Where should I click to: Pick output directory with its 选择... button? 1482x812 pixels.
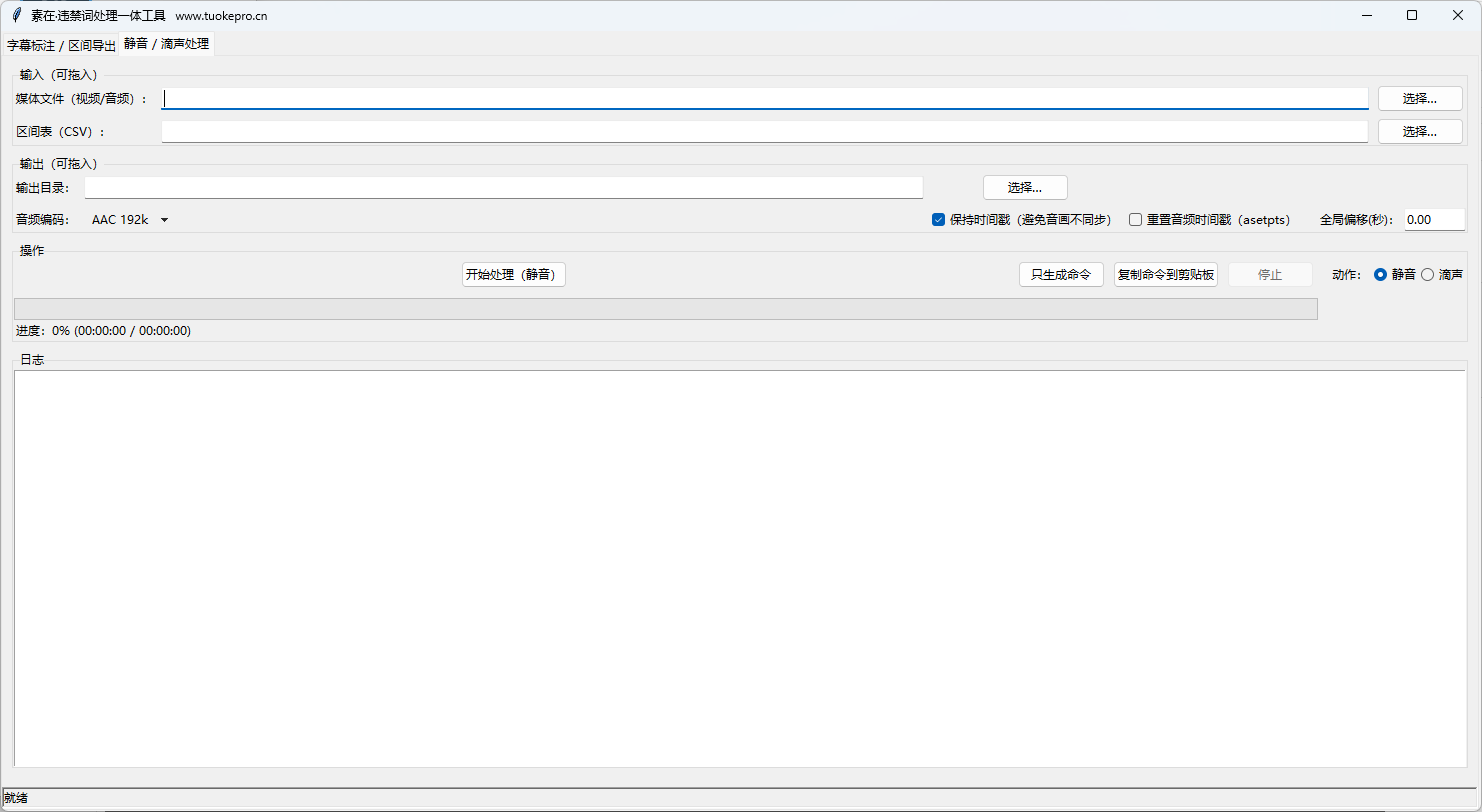1025,187
